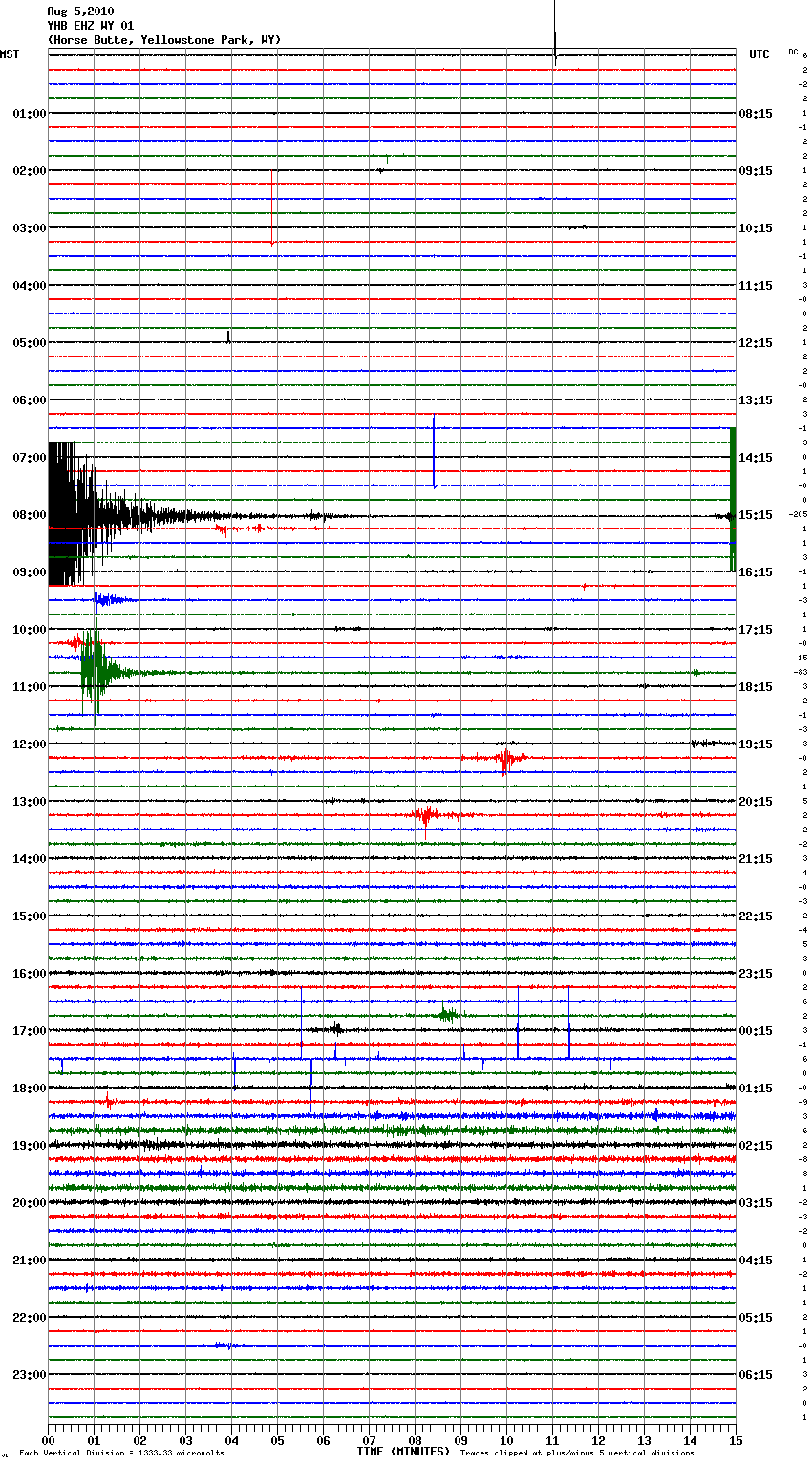Screen dimensions: 812x1466
Task: Click the UTC time label "04:15"
Action: coord(756,1261)
